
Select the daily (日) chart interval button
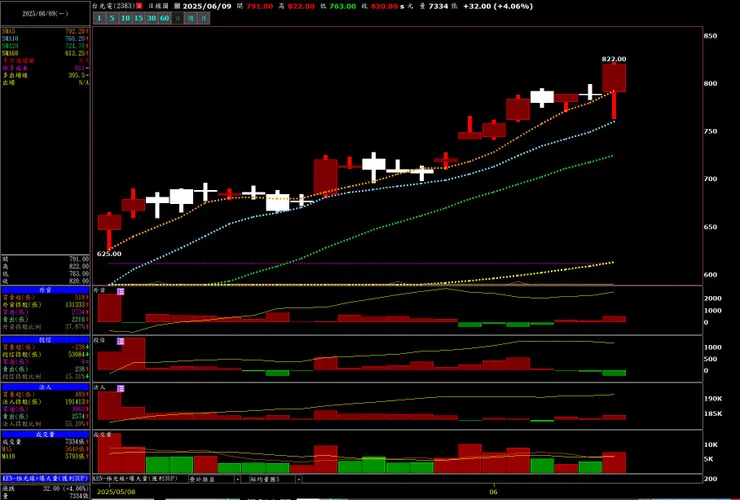177,18
